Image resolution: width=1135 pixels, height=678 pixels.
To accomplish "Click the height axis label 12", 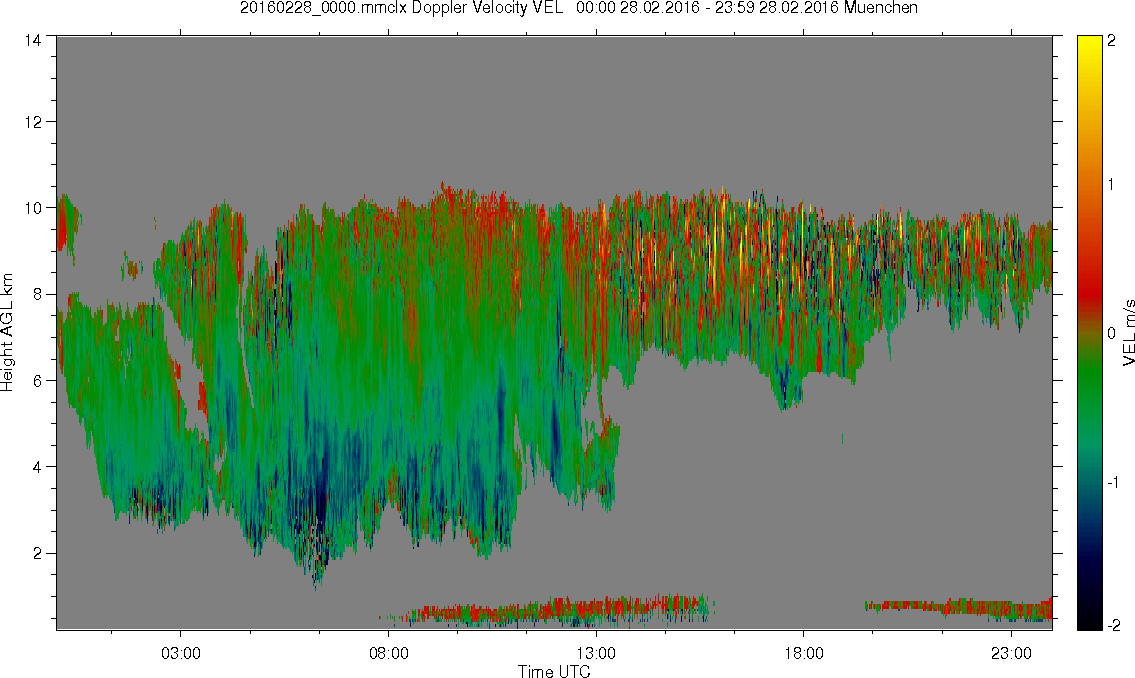I will [x=33, y=122].
